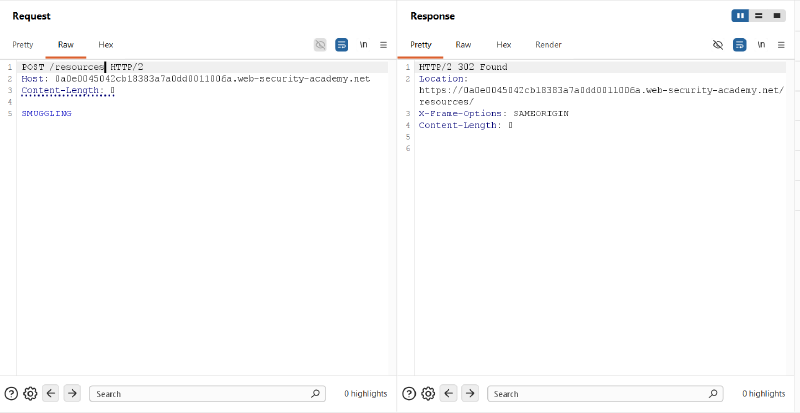Open the Response Render tab
This screenshot has width=800, height=413.
548,45
